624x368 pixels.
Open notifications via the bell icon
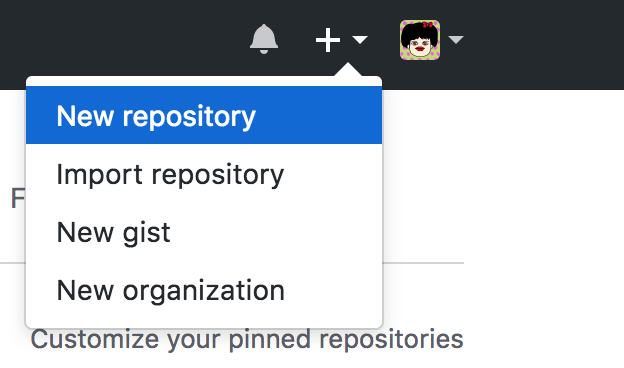click(x=263, y=39)
